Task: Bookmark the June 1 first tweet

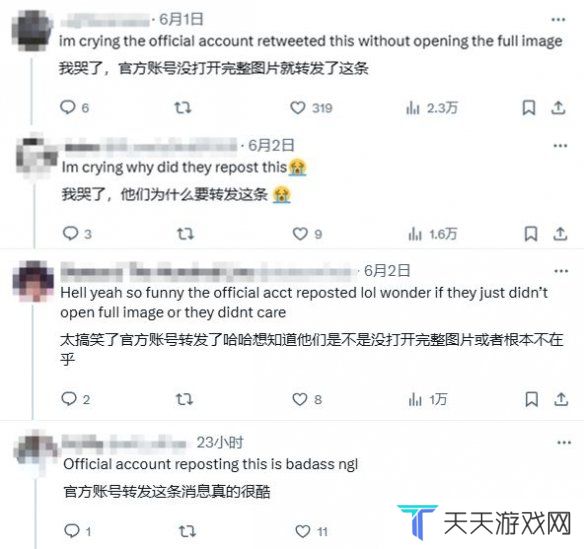Action: 529,108
